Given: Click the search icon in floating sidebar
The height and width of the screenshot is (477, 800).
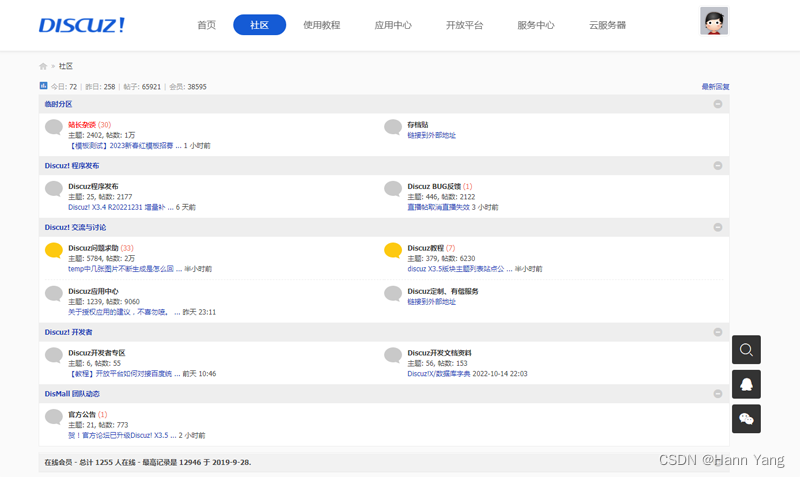Looking at the screenshot, I should [x=746, y=350].
